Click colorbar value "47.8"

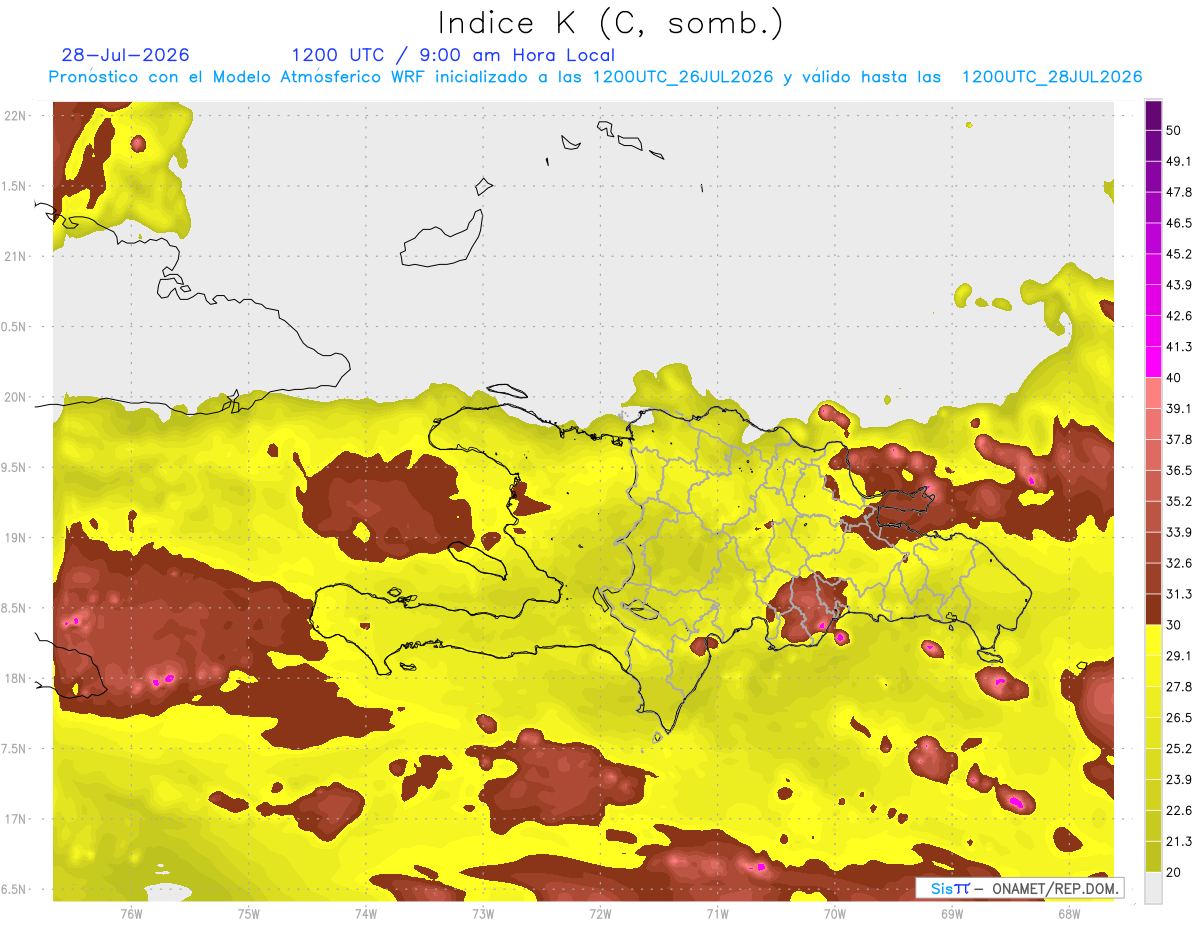click(1179, 192)
